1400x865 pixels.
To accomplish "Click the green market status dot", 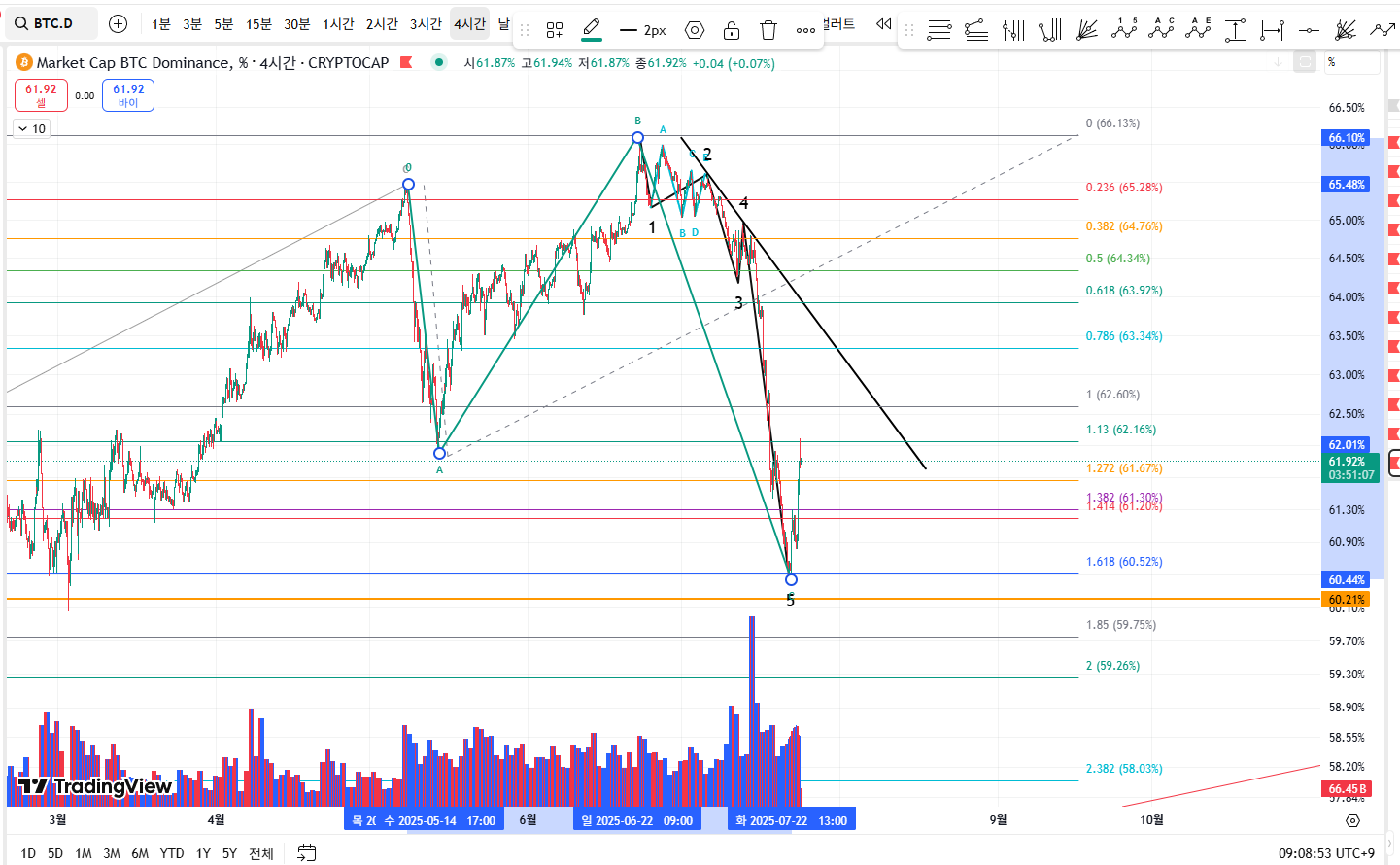I will click(x=439, y=62).
